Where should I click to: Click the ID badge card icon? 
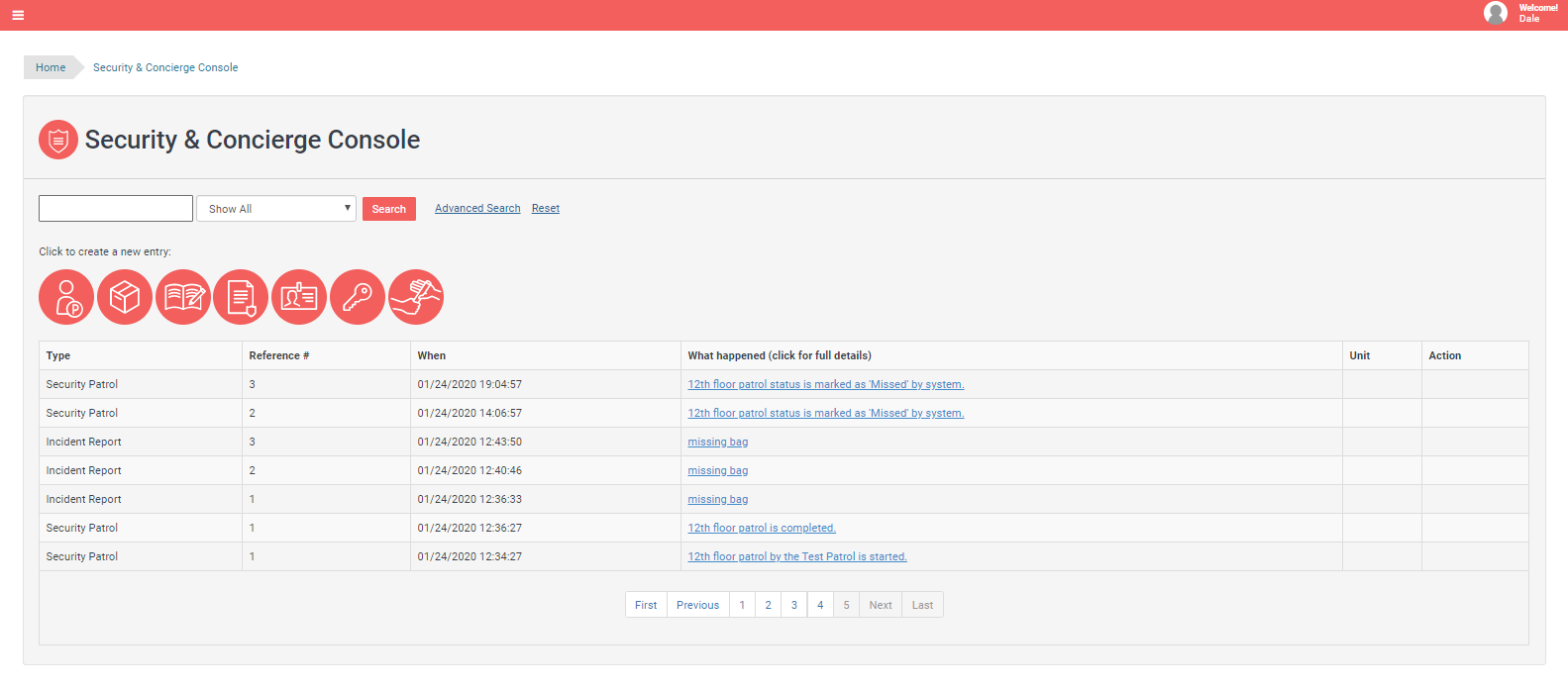pyautogui.click(x=299, y=297)
